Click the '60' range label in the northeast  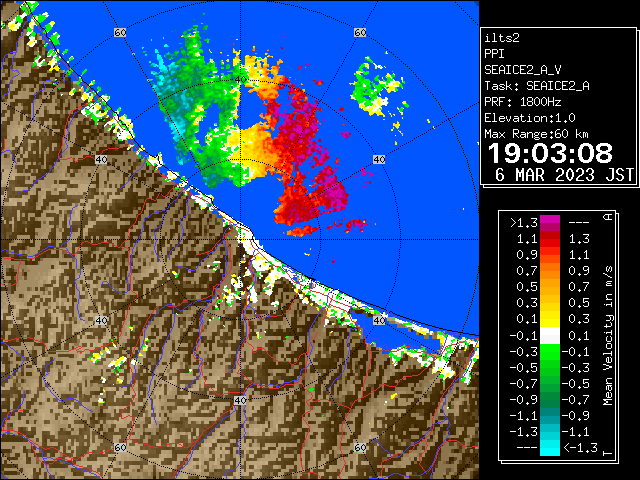point(360,32)
